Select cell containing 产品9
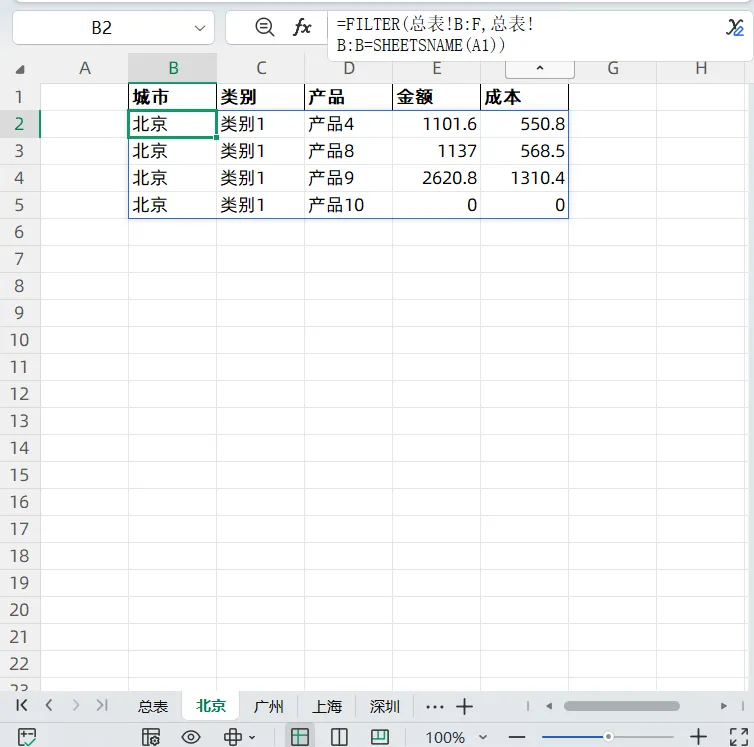 (x=349, y=178)
